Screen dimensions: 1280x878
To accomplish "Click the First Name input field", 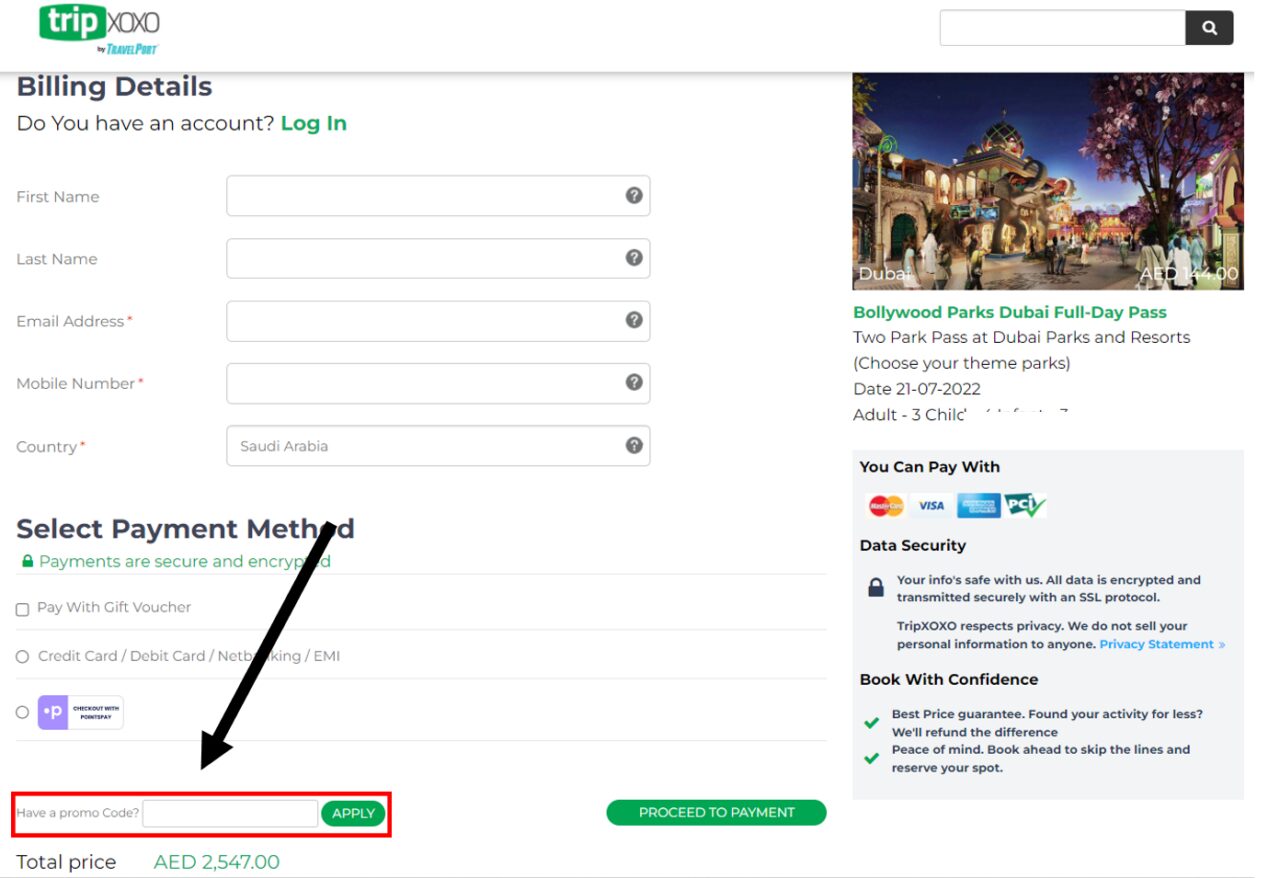I will click(x=438, y=196).
